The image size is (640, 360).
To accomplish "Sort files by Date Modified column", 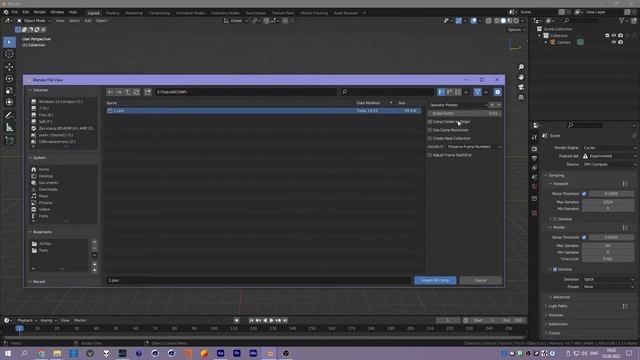I will 368,103.
